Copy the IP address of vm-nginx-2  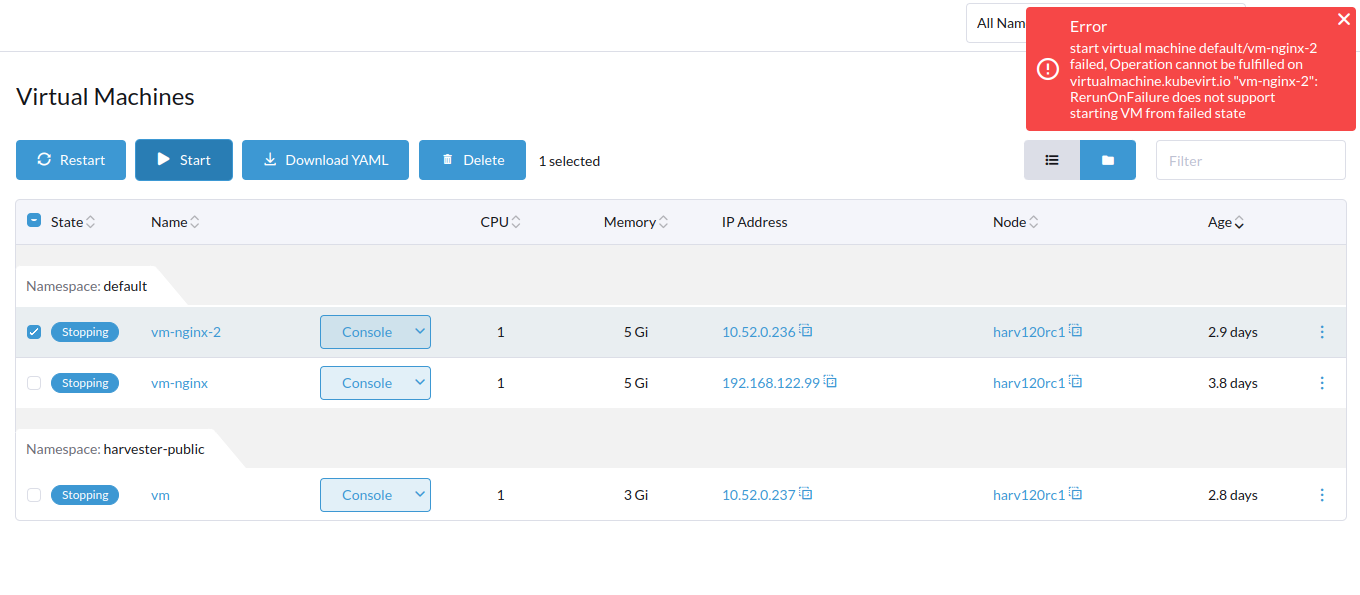(807, 330)
